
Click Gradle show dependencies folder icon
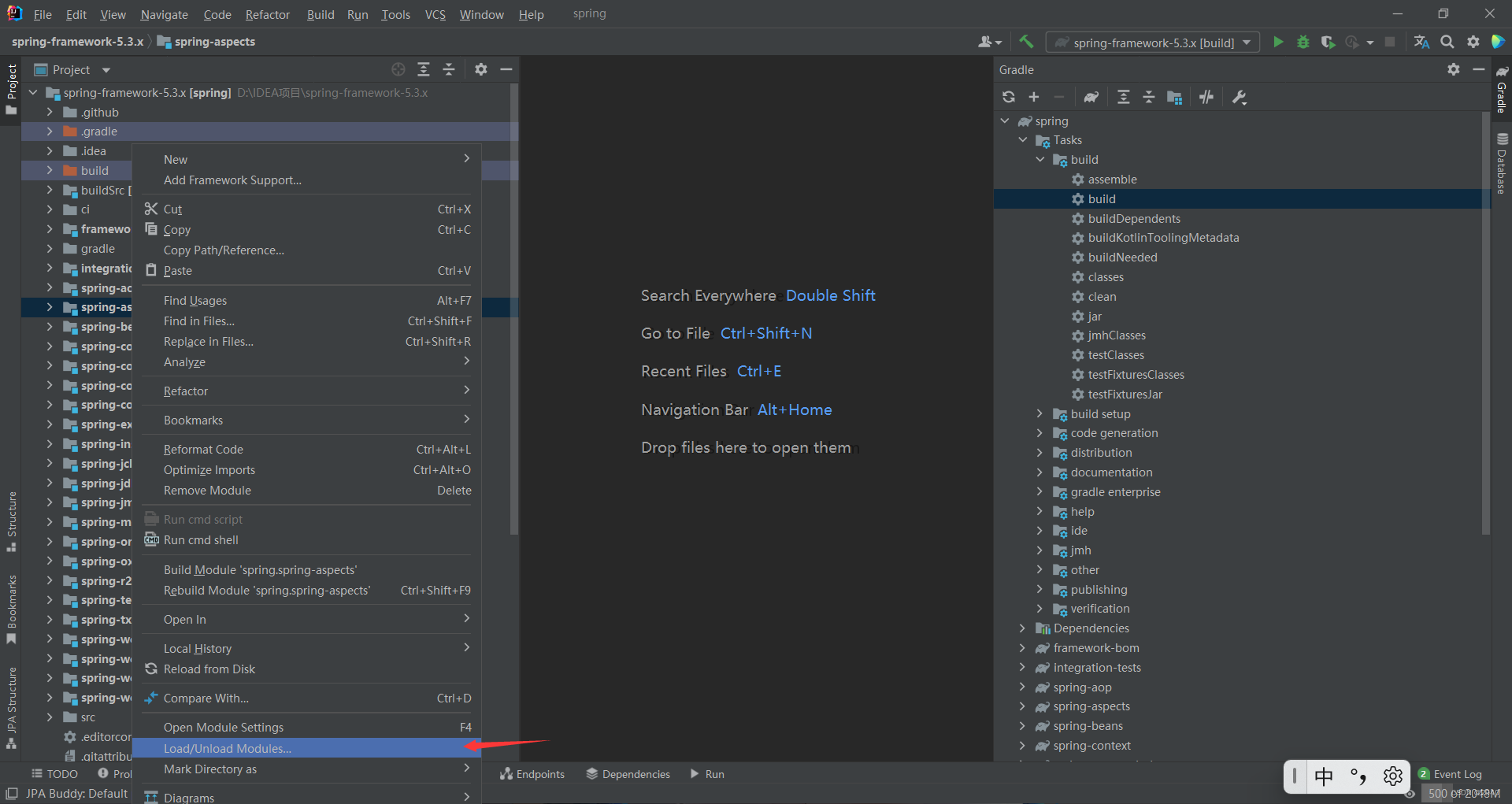coord(1175,97)
